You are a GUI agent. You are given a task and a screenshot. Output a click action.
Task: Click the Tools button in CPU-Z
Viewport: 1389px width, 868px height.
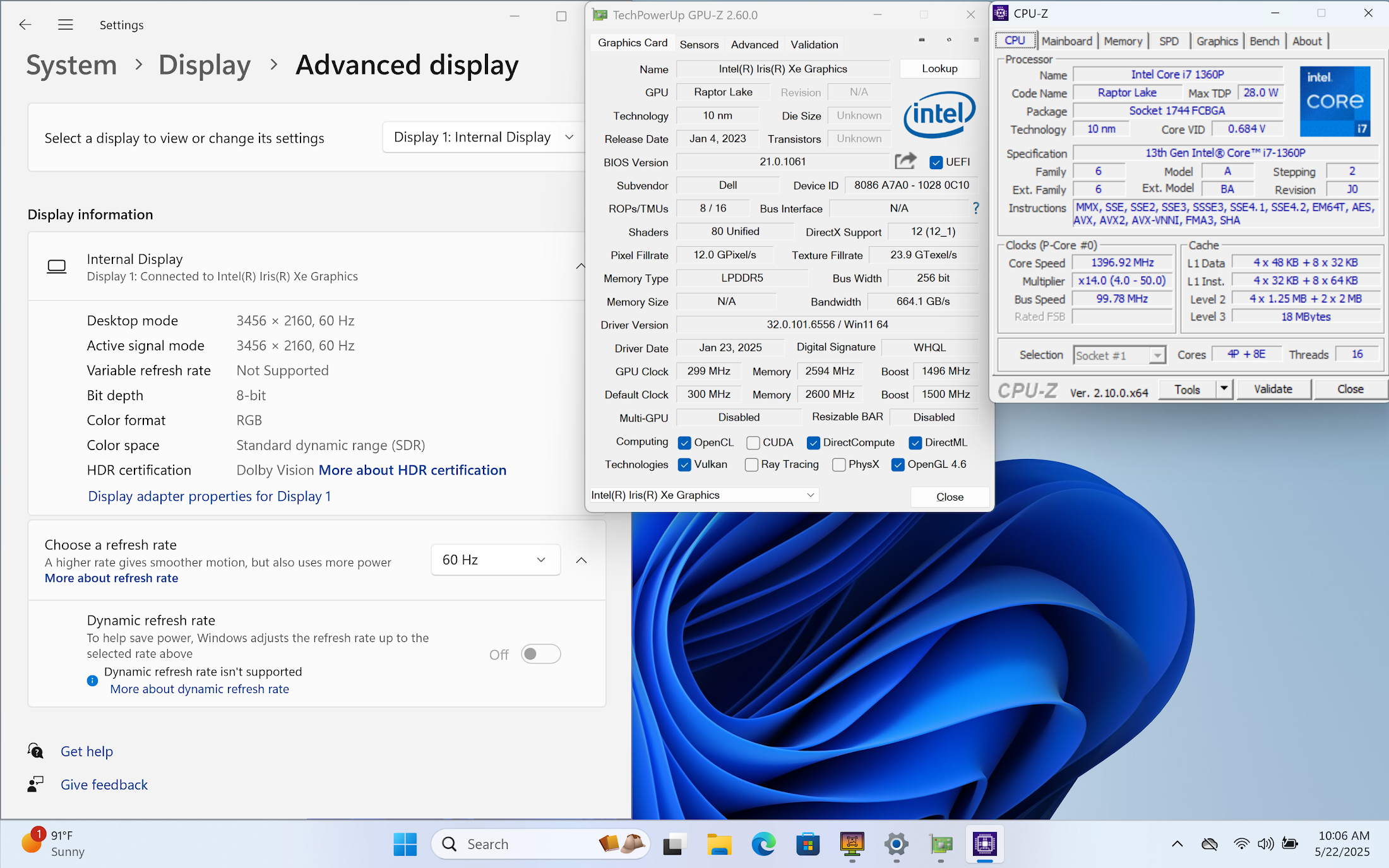pyautogui.click(x=1187, y=389)
